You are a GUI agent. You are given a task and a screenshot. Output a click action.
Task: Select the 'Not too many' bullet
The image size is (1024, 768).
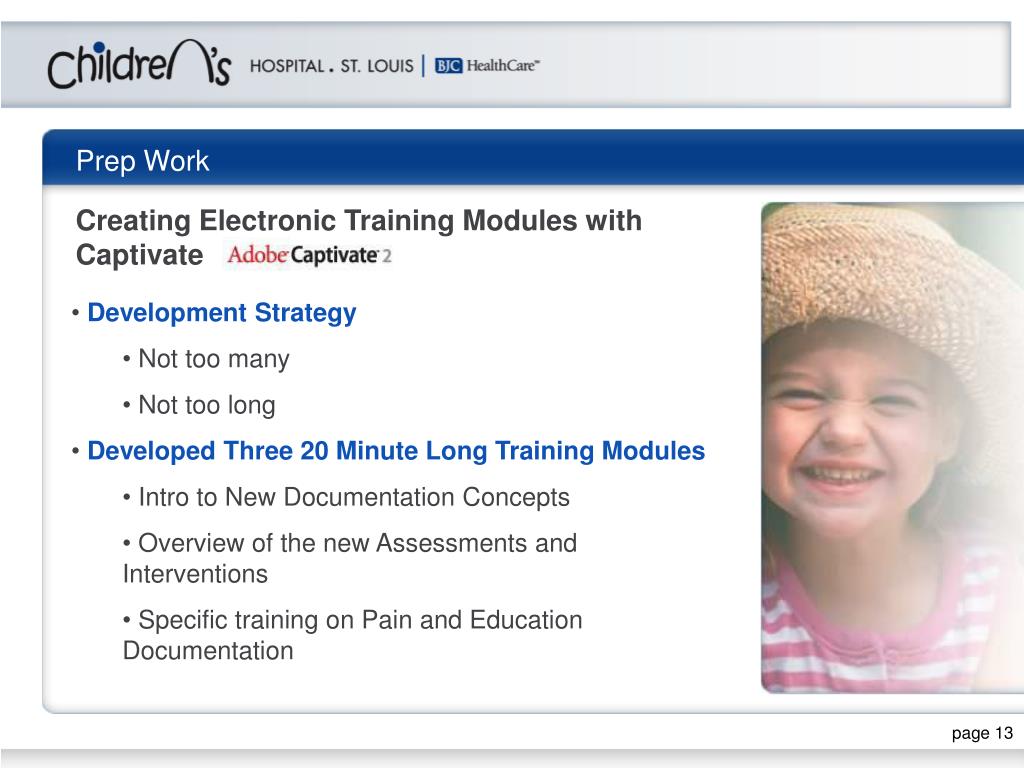click(x=214, y=359)
